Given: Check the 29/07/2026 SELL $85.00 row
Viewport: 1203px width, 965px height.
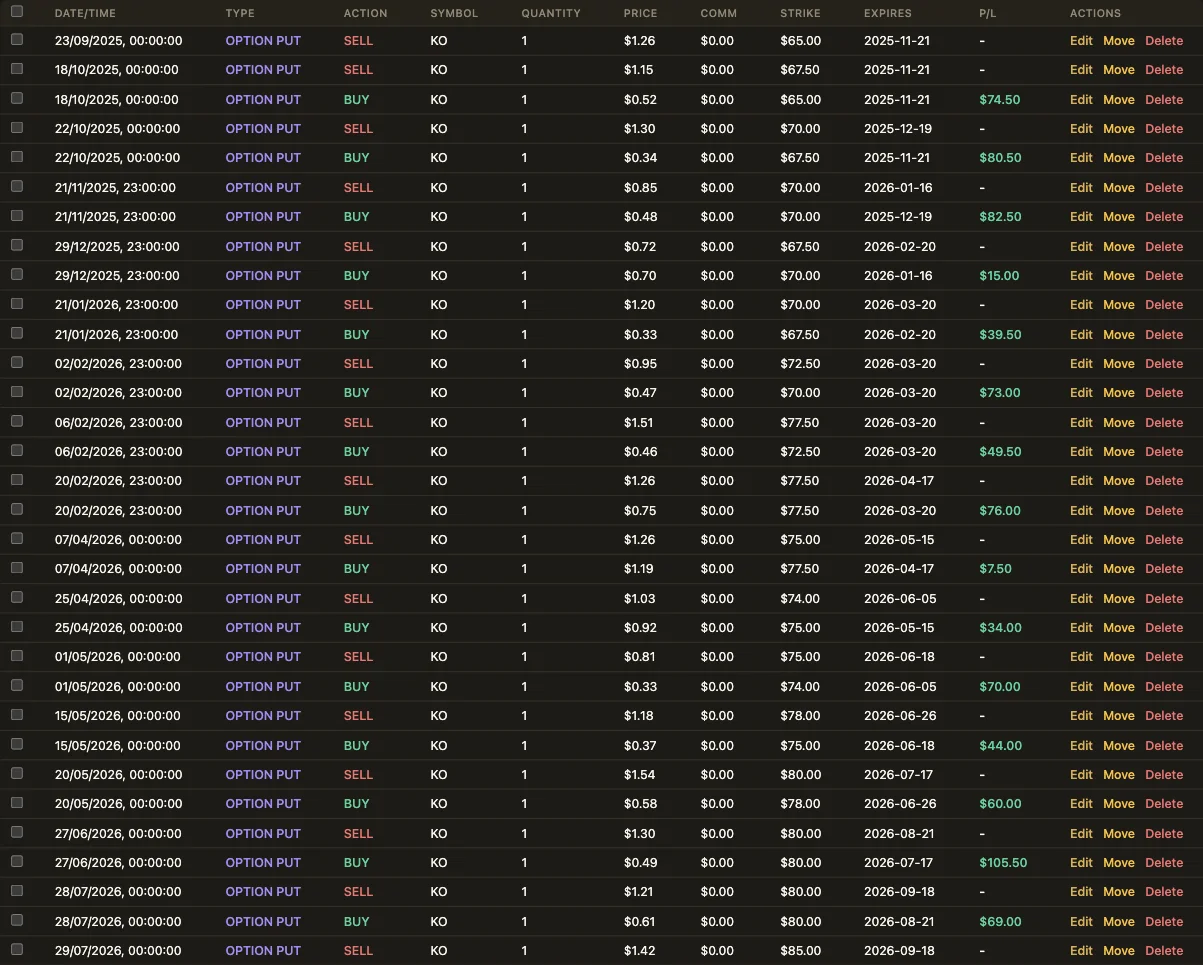Looking at the screenshot, I should pos(17,949).
